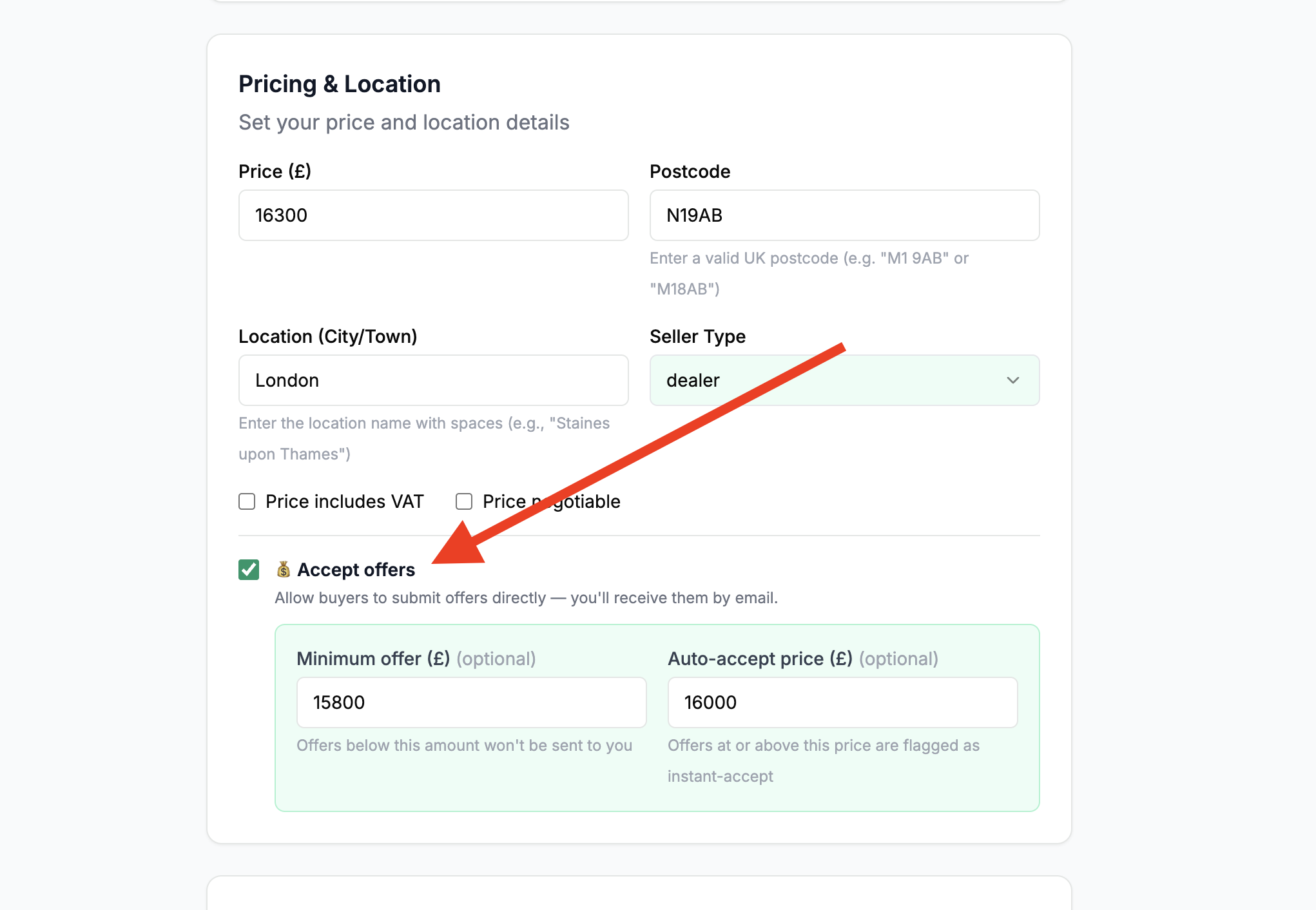The width and height of the screenshot is (1316, 910).
Task: Select the Minimum offer field with 15800
Action: (471, 702)
